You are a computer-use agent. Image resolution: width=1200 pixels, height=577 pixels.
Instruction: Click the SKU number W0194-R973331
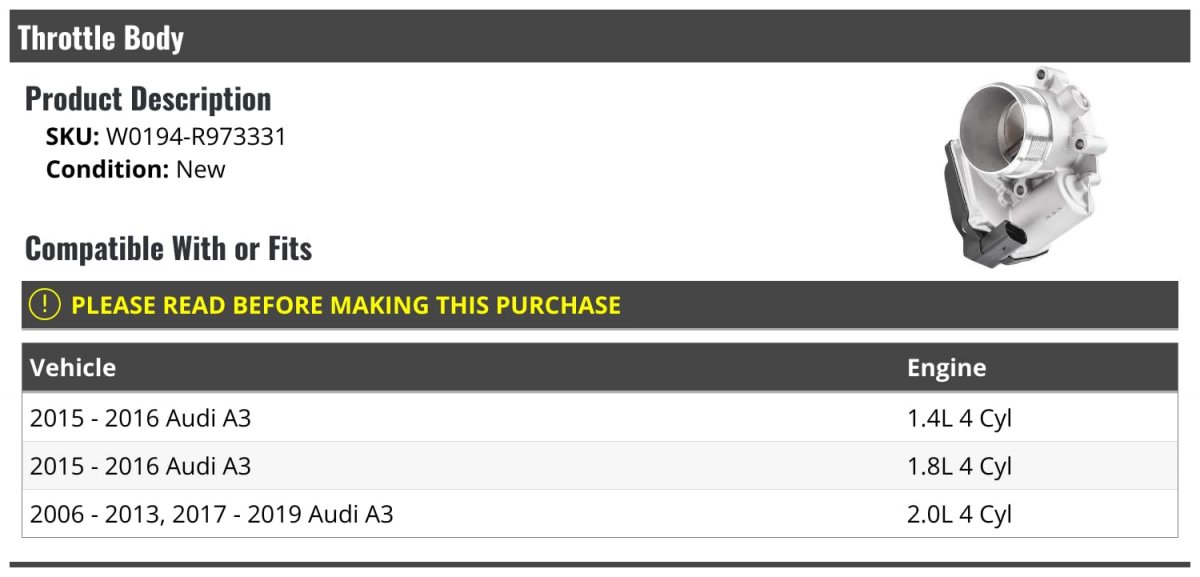coord(196,137)
